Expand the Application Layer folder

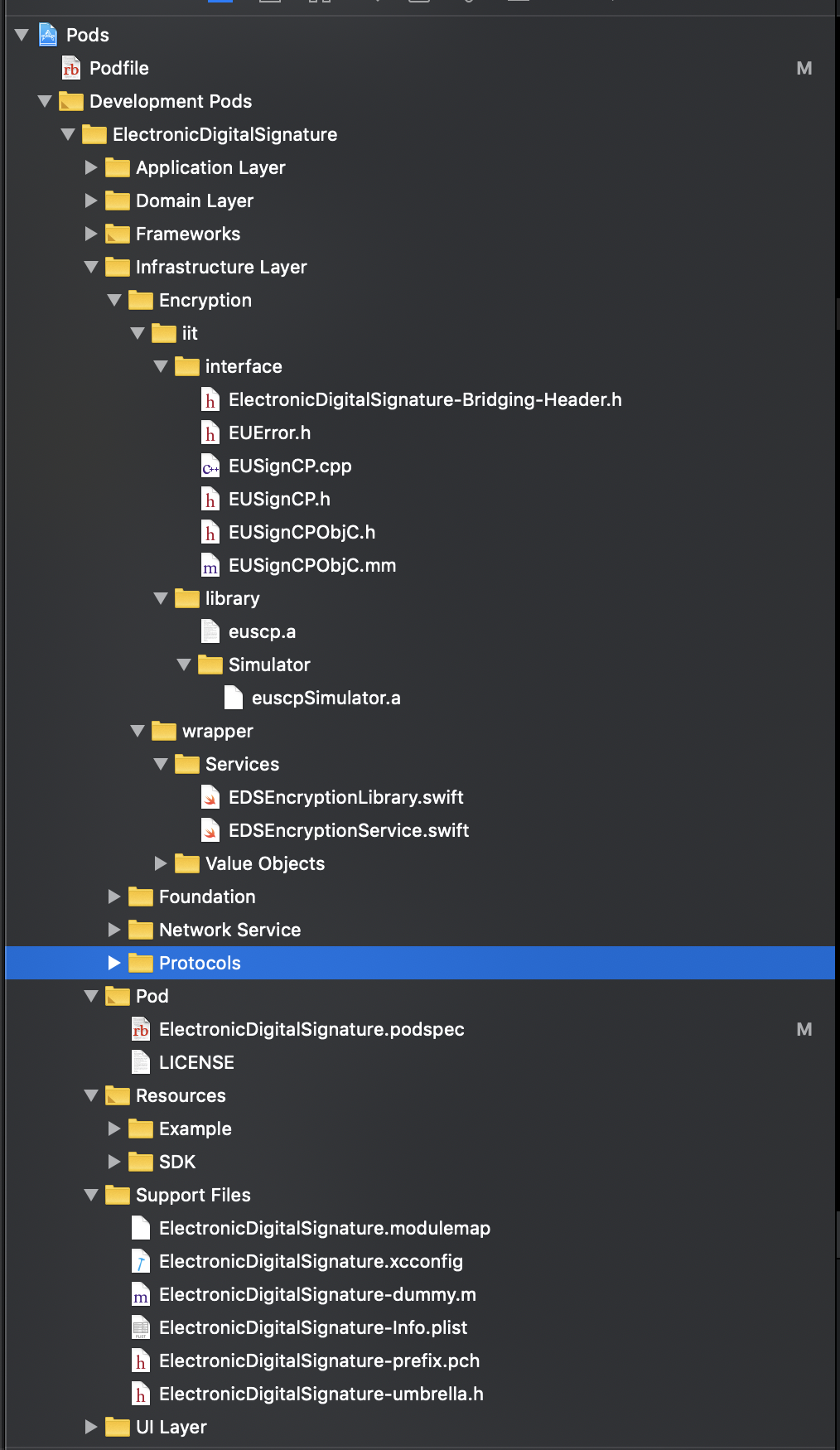(91, 167)
